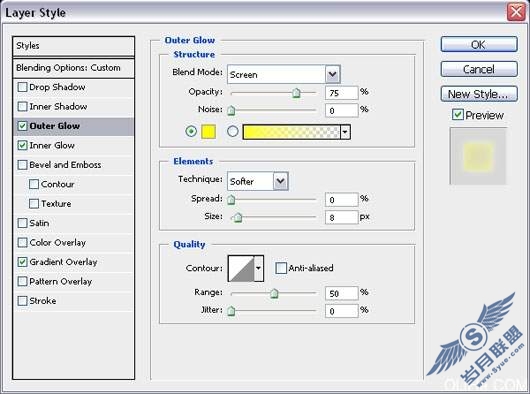Click the Opacity value field
The height and width of the screenshot is (394, 530).
coord(341,93)
